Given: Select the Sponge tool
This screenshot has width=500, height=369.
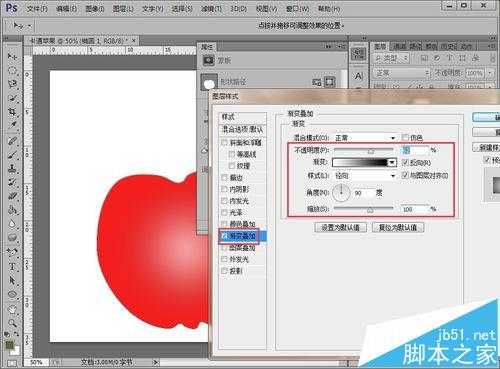Looking at the screenshot, I should (12, 237).
